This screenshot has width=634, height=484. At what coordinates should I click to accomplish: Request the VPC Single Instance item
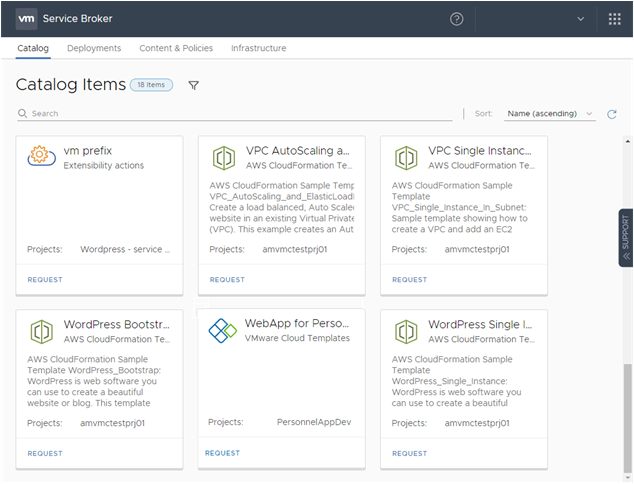pos(409,280)
